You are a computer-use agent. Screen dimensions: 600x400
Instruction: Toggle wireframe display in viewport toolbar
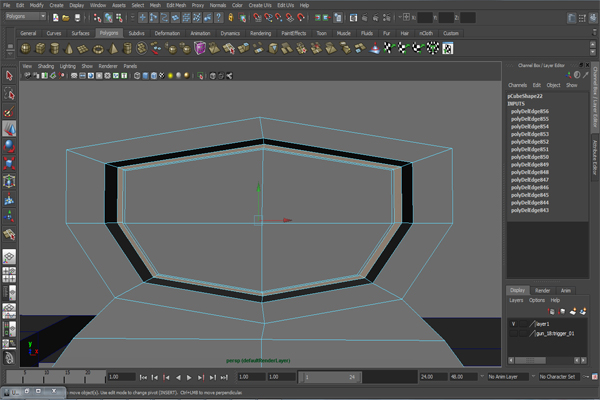click(x=137, y=76)
